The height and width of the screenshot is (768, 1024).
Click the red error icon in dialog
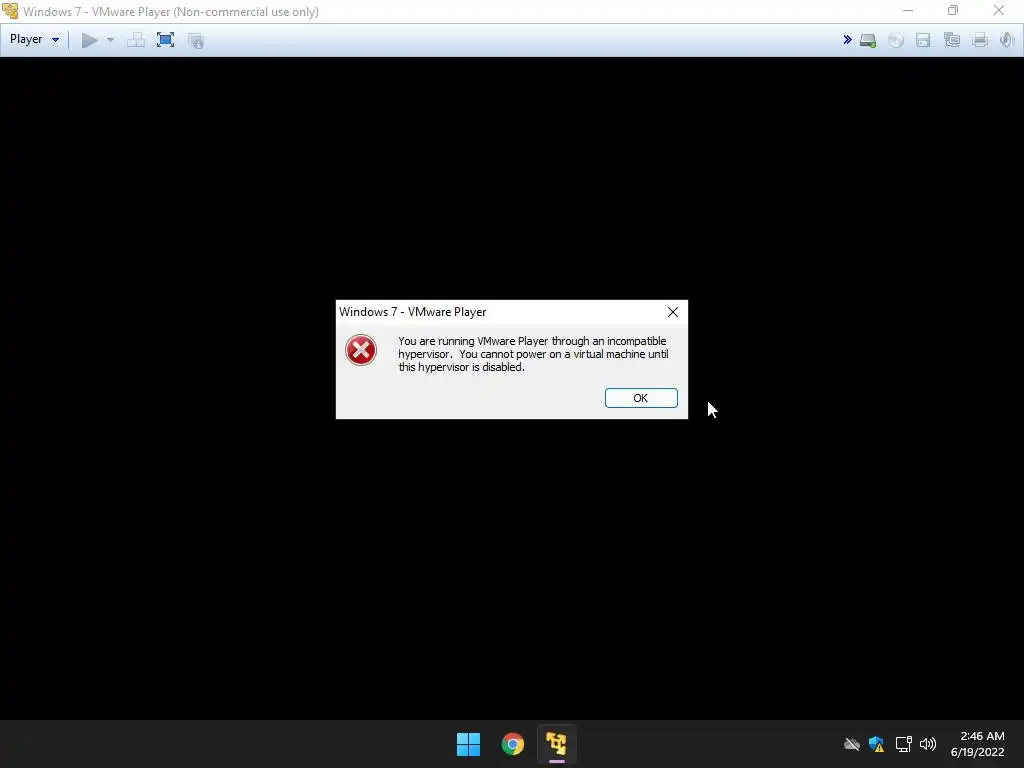tap(360, 350)
